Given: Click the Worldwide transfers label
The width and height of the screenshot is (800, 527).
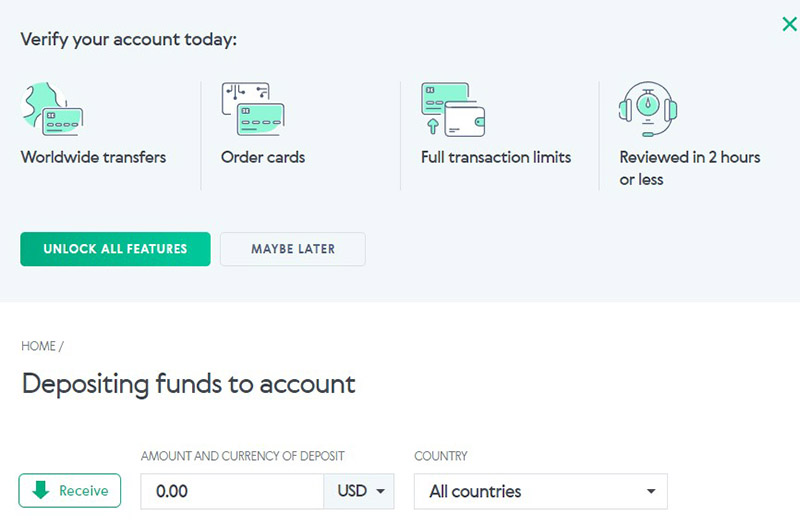Looking at the screenshot, I should click(x=93, y=157).
